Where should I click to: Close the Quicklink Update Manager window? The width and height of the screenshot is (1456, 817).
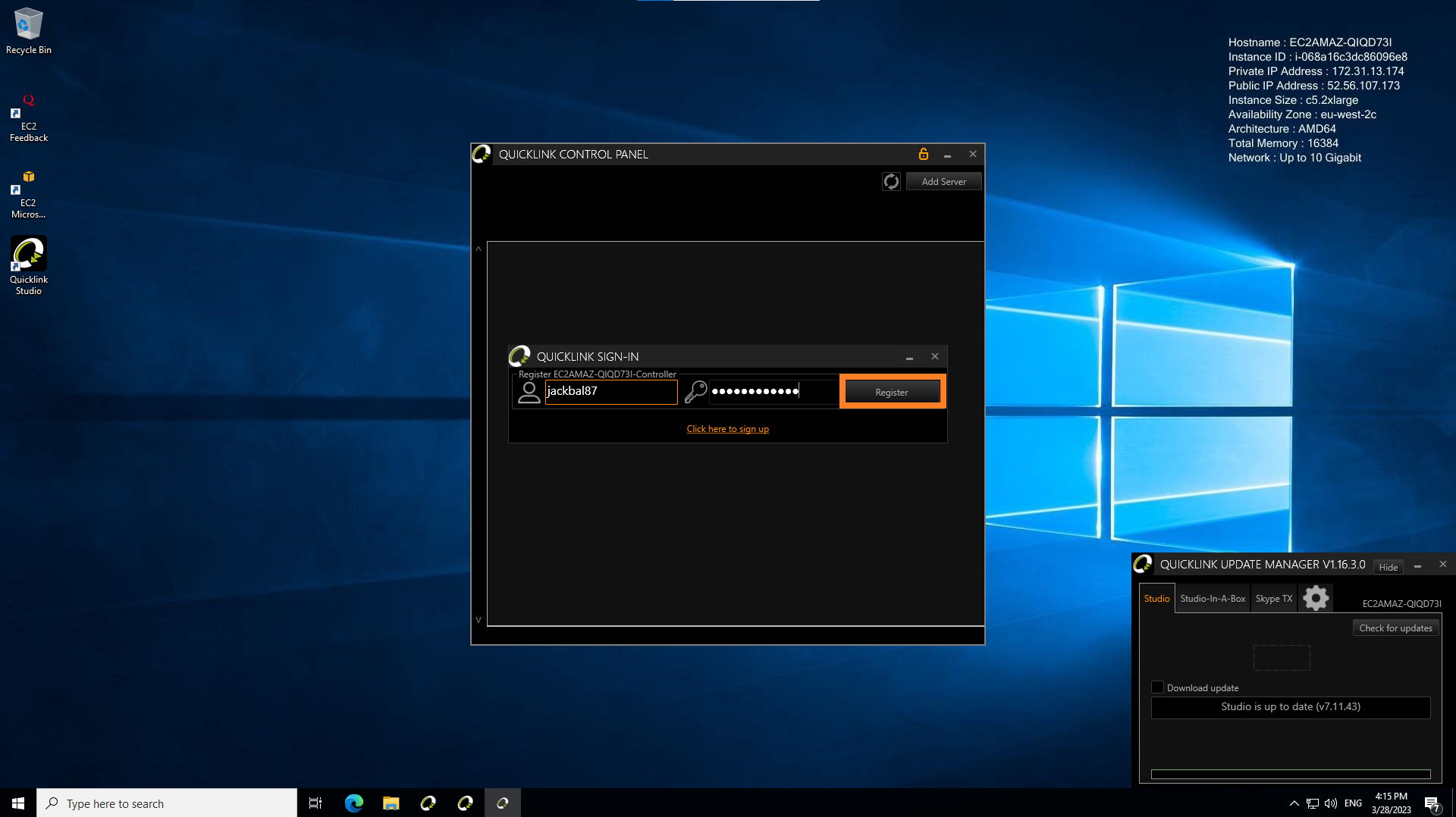(x=1443, y=564)
